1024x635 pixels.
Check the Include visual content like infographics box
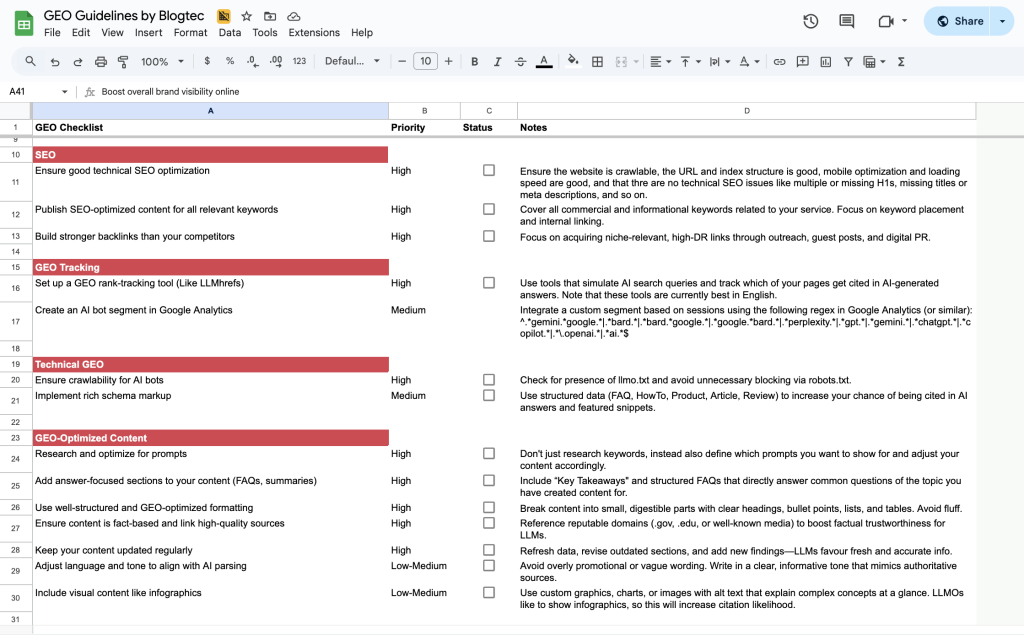click(488, 593)
